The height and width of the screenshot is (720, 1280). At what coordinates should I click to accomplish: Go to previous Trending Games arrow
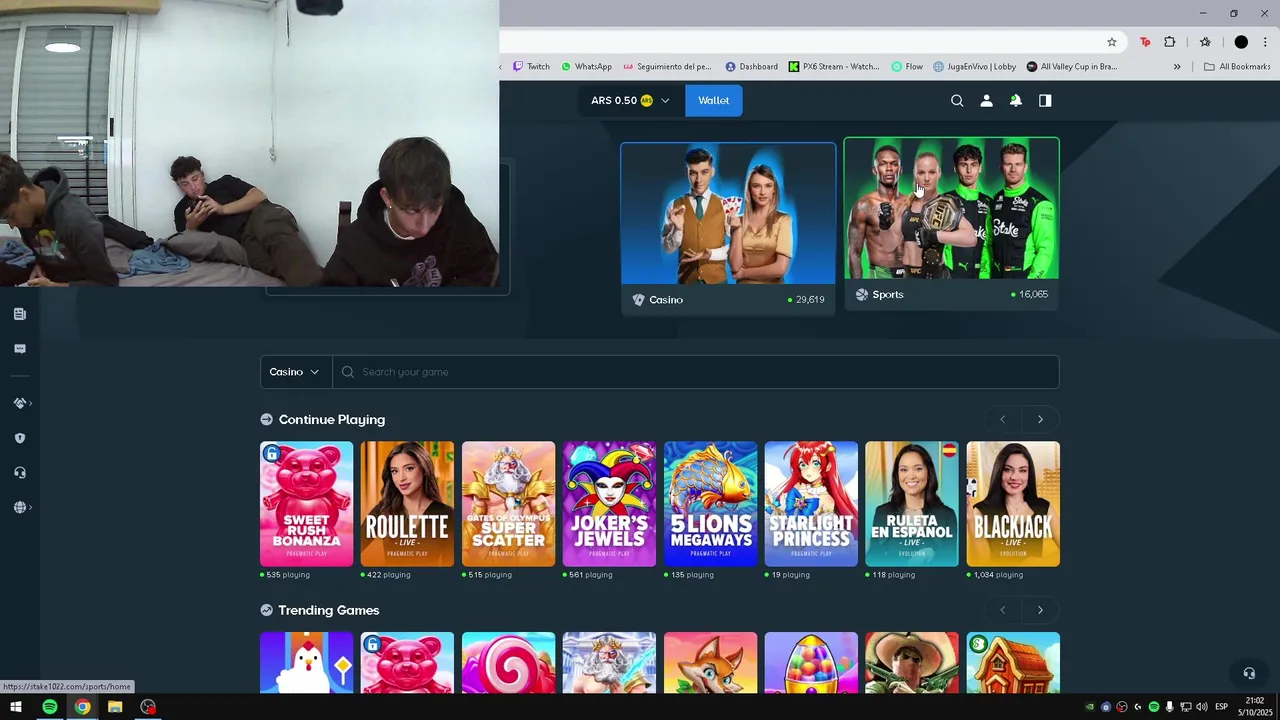click(1002, 610)
